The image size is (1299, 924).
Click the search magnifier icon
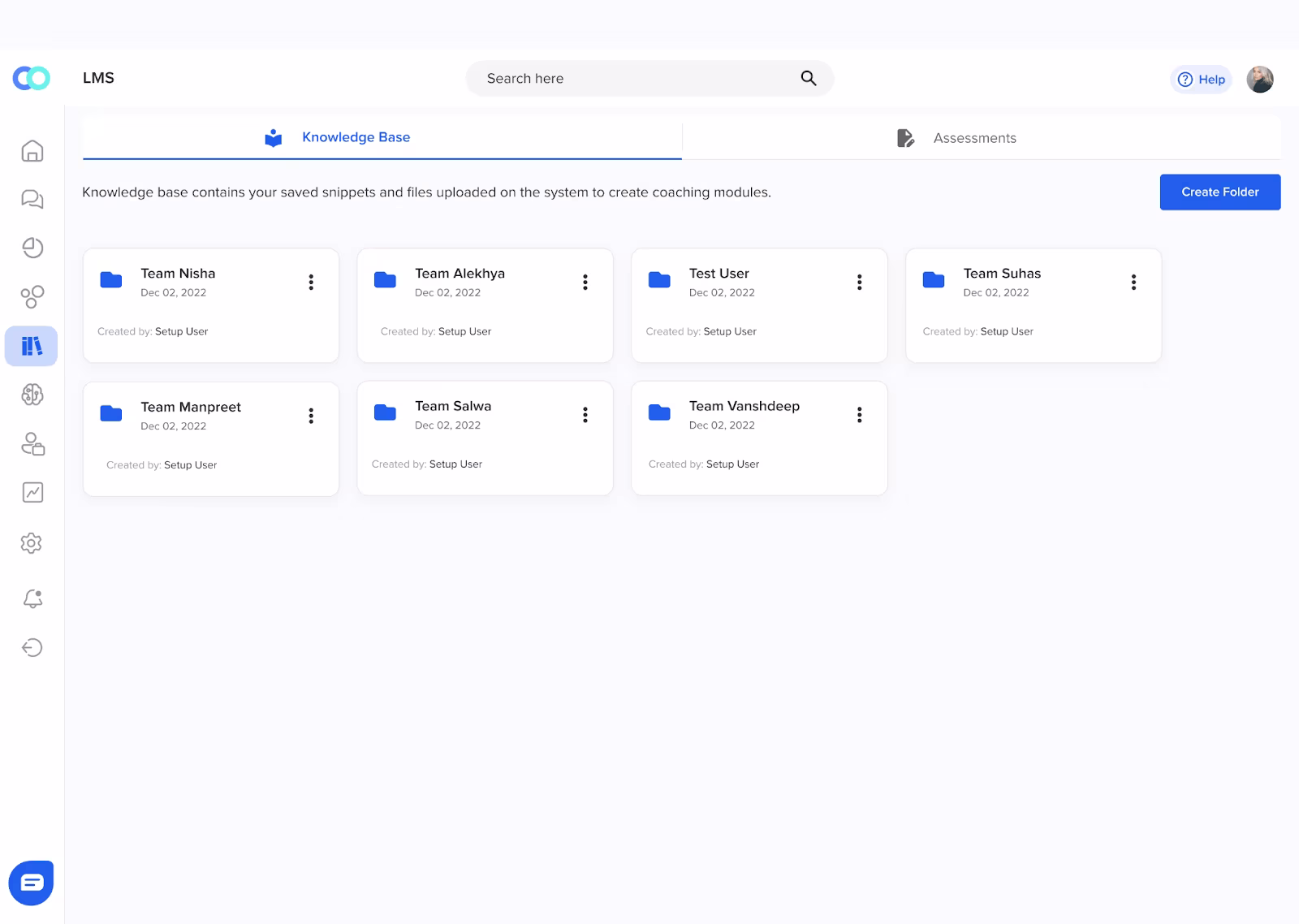click(809, 78)
